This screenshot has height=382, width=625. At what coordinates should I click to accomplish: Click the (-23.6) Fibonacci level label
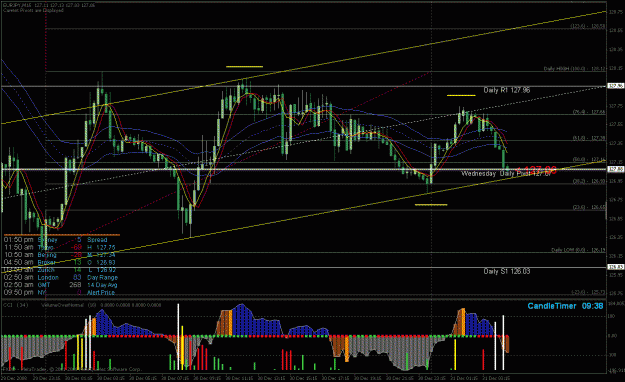[x=588, y=292]
